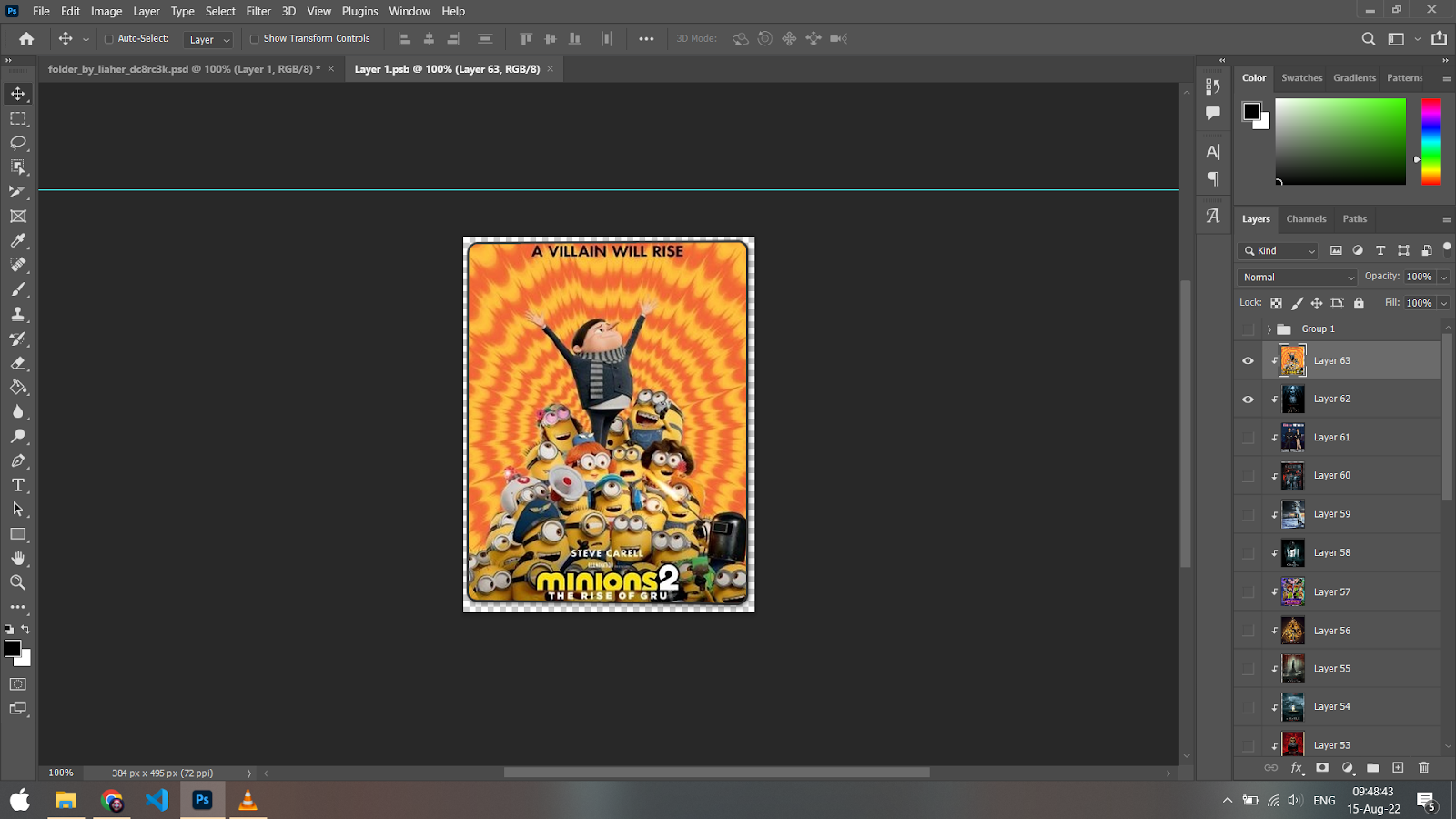The height and width of the screenshot is (819, 1456).
Task: Open the Color panel menu
Action: click(1446, 78)
